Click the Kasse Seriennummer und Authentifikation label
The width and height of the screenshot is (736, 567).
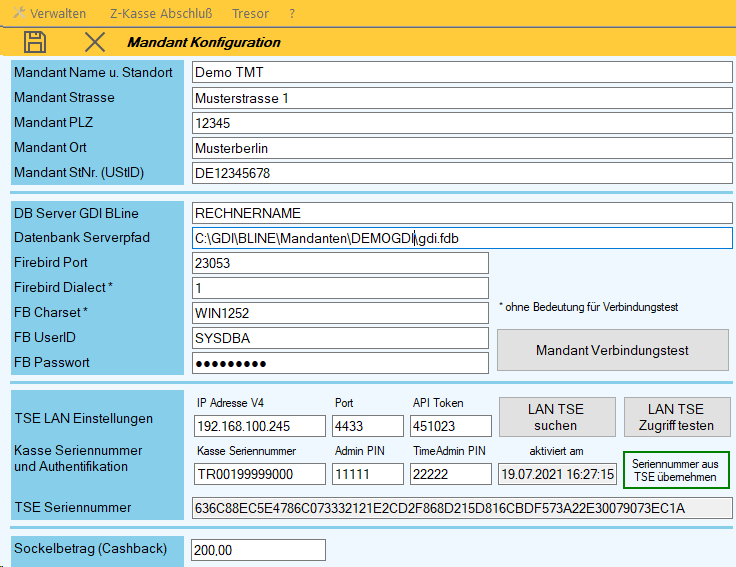coord(78,458)
